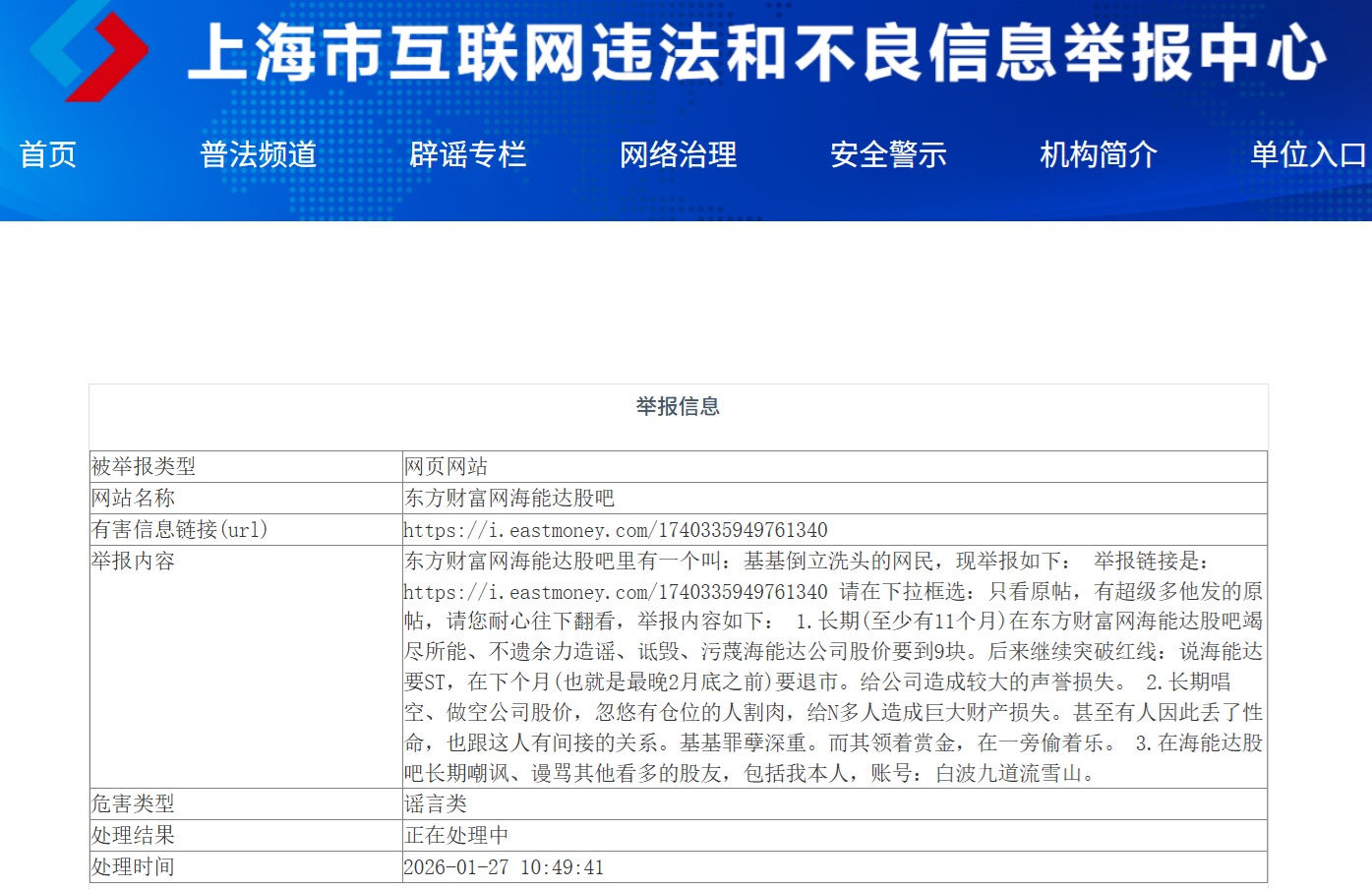Open the 安全警示 navigation item
The width and height of the screenshot is (1372, 889).
888,154
